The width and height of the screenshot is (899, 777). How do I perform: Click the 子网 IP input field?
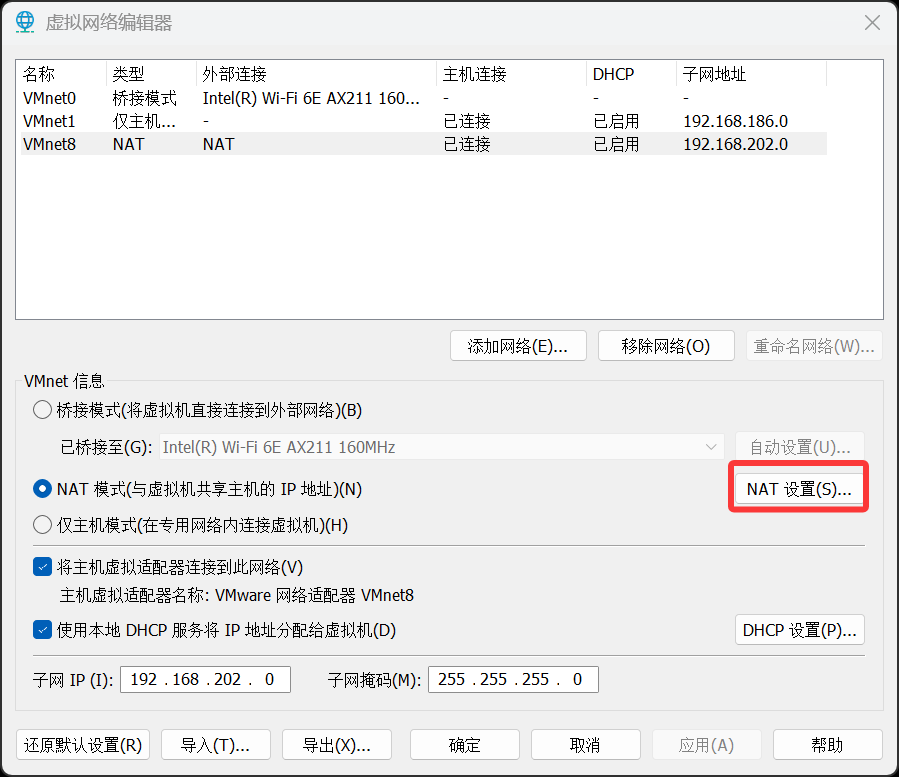(205, 680)
